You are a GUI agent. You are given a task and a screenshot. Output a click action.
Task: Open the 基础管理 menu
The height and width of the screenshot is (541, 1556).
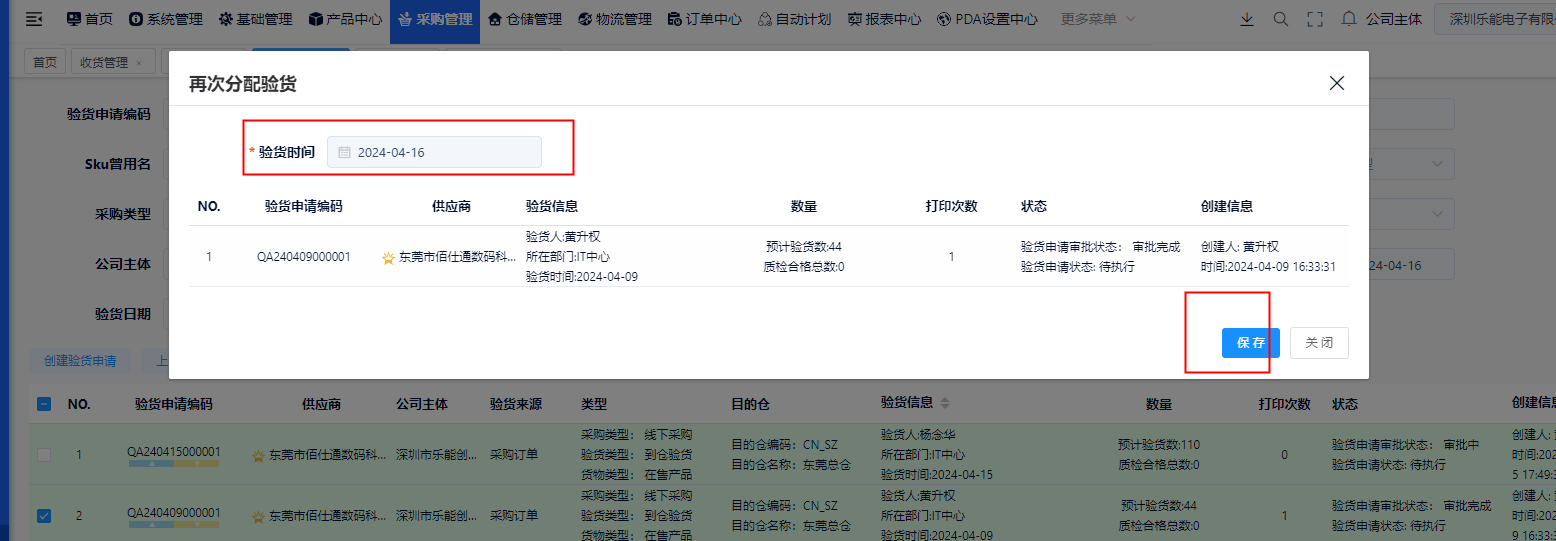tap(255, 19)
